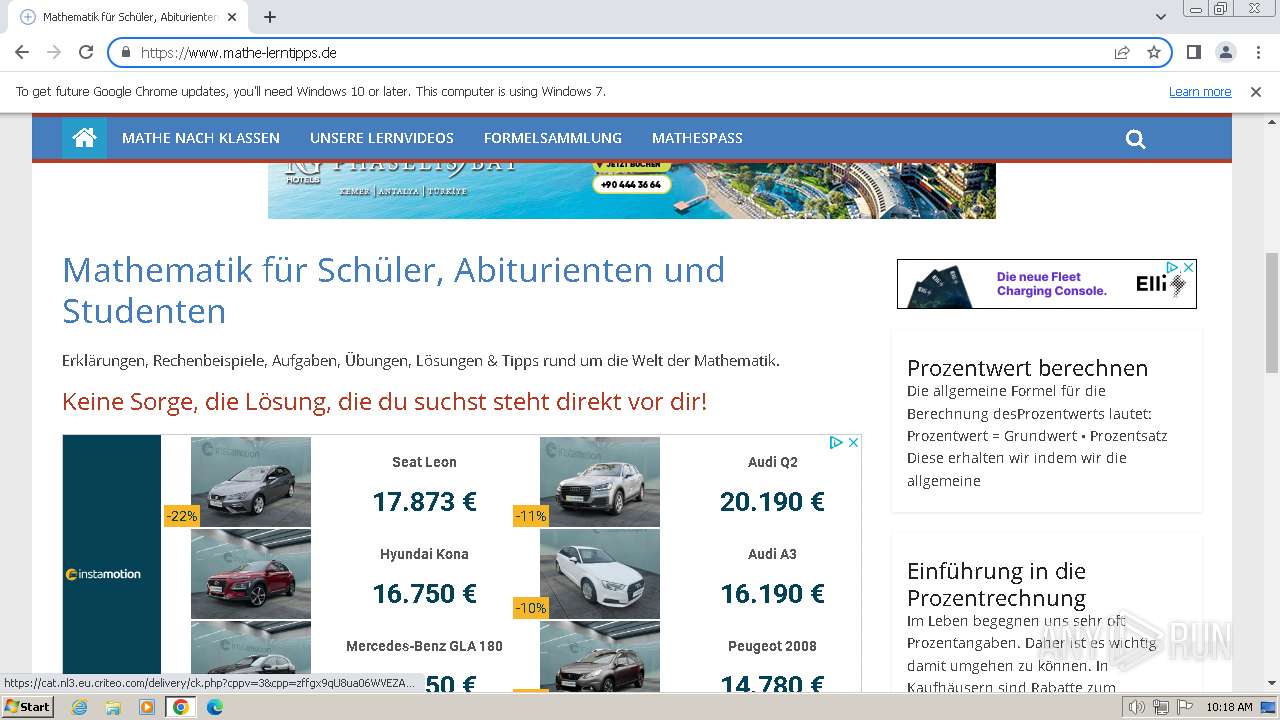Dismiss the Chrome update notification bar
Screen dimensions: 1280x720
[1256, 92]
